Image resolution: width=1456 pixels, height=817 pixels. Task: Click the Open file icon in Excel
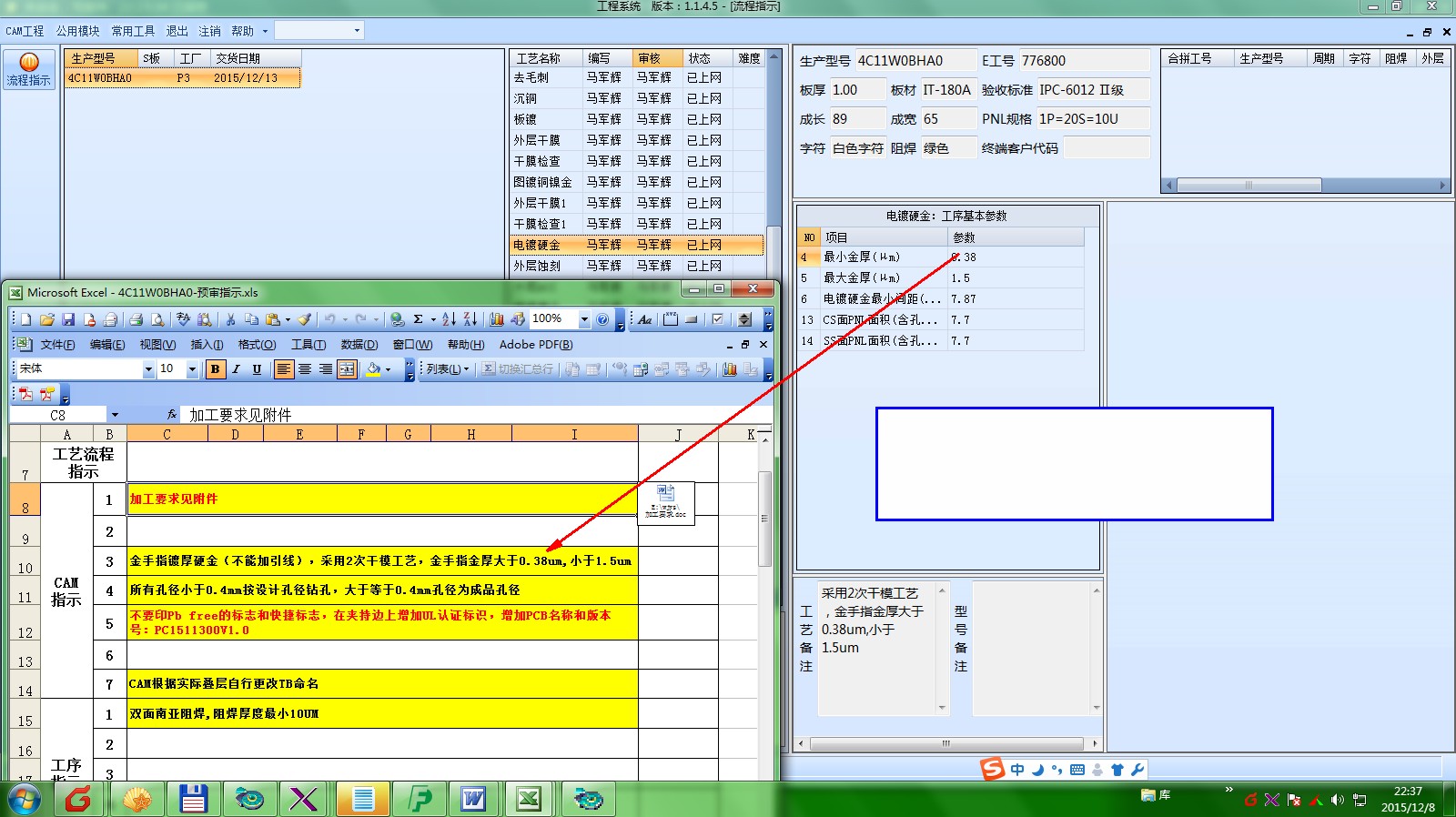47,319
